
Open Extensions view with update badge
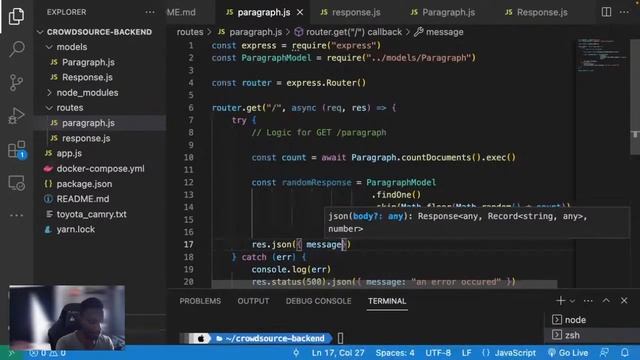pyautogui.click(x=17, y=150)
